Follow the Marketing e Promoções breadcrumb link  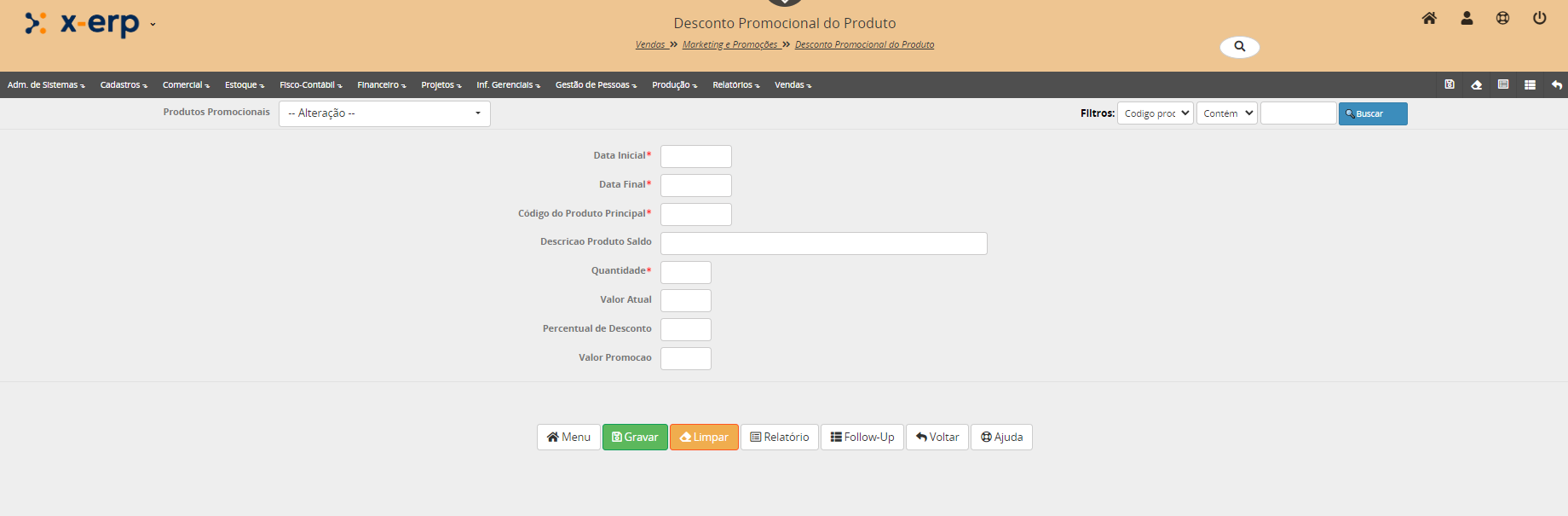[x=729, y=44]
